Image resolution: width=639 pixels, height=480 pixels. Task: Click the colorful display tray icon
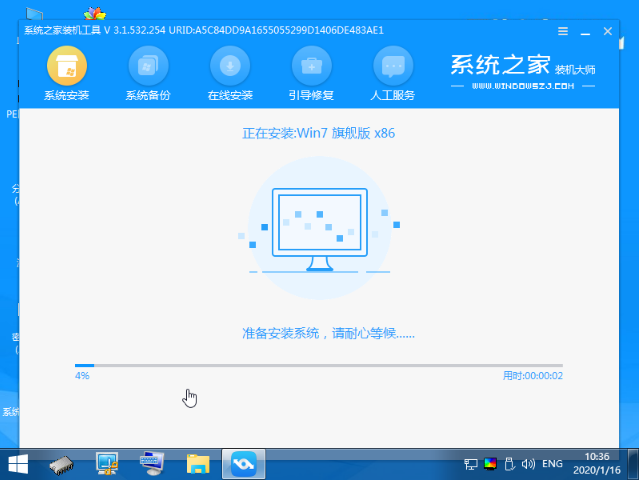(490, 464)
